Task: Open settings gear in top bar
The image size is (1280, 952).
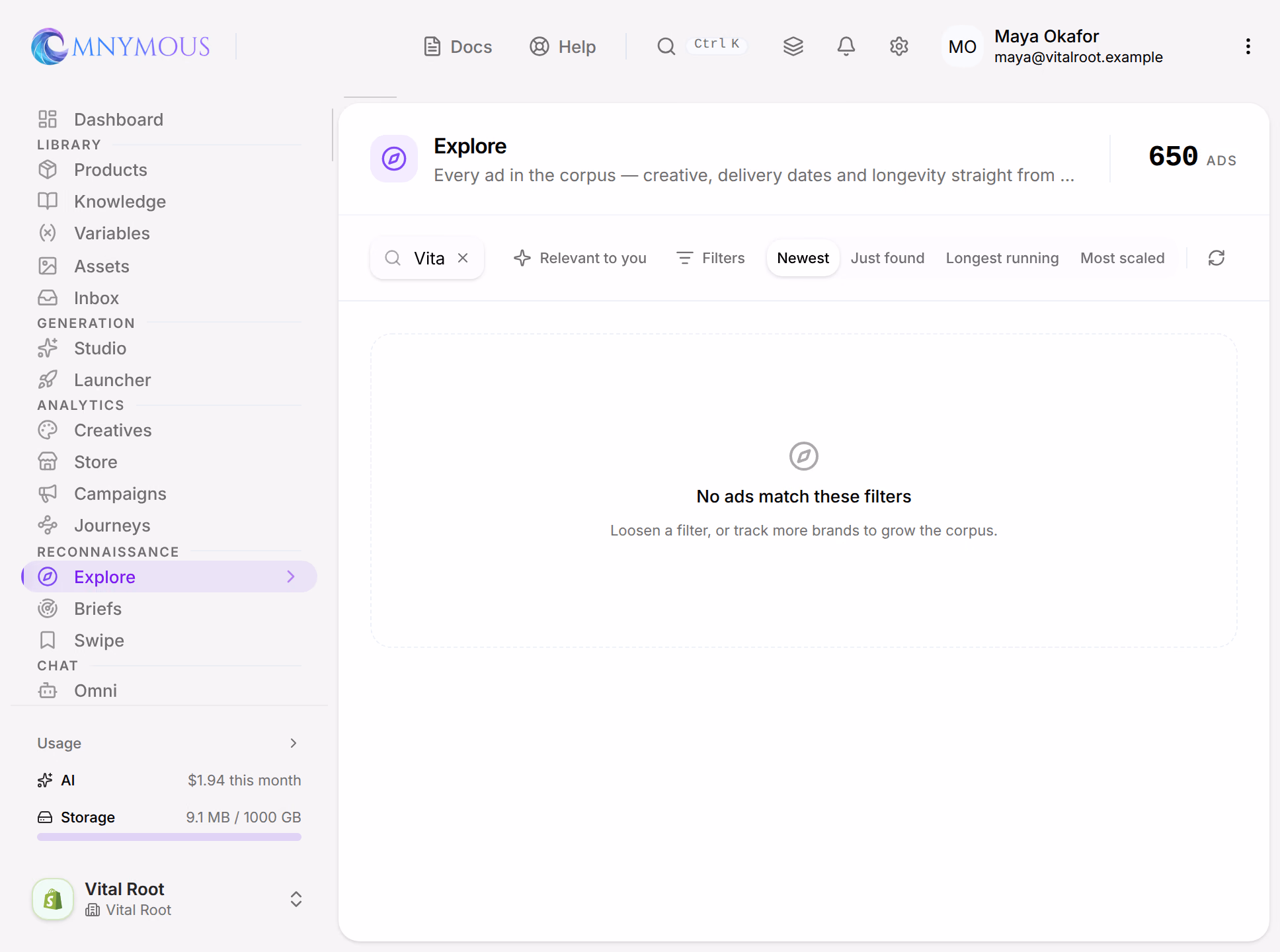Action: coord(899,46)
